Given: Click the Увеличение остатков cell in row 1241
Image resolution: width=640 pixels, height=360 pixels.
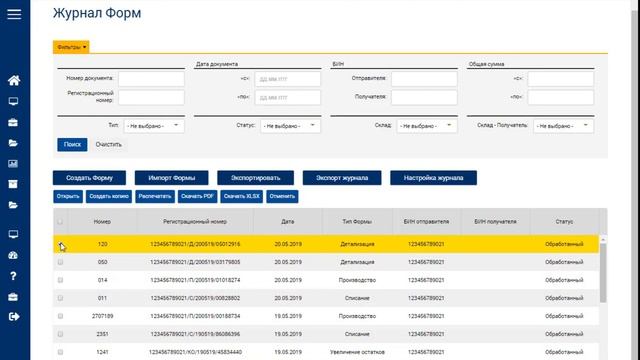Looking at the screenshot, I should pyautogui.click(x=357, y=352).
